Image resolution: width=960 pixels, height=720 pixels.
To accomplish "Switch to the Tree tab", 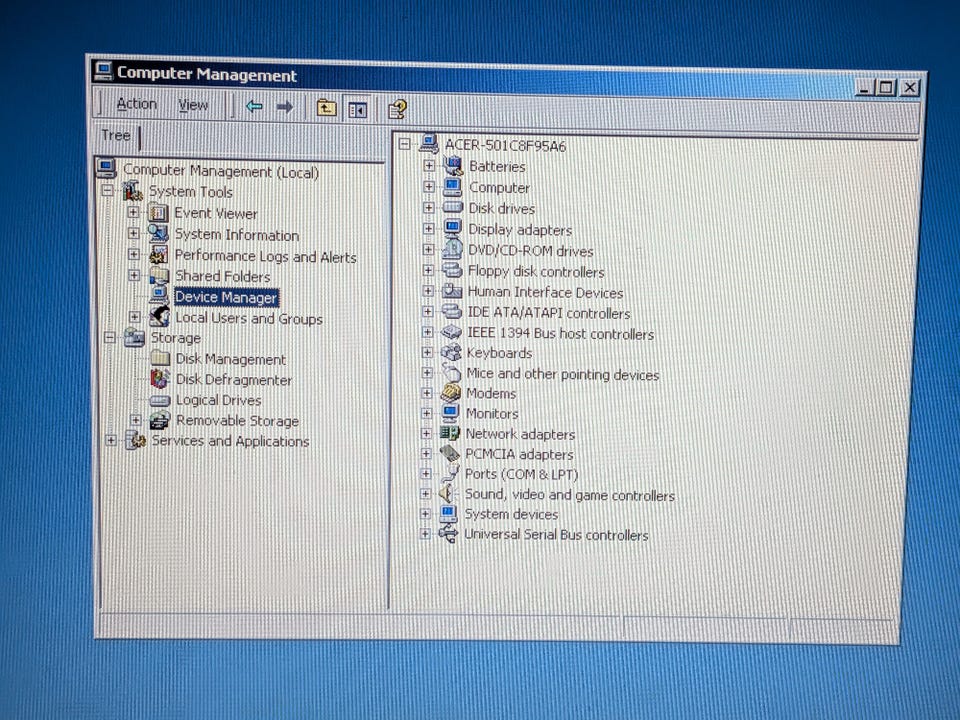I will point(116,135).
